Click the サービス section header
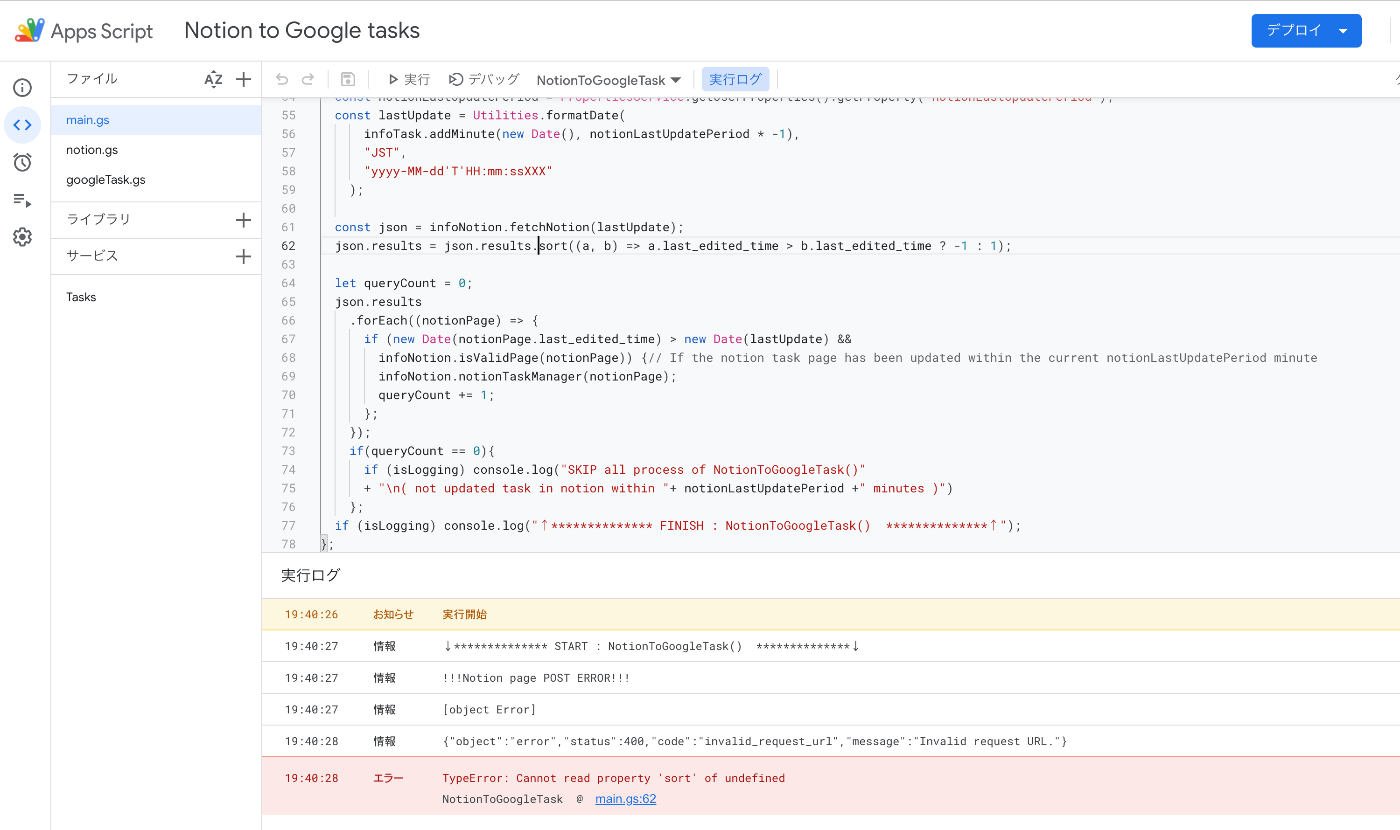 coord(92,256)
